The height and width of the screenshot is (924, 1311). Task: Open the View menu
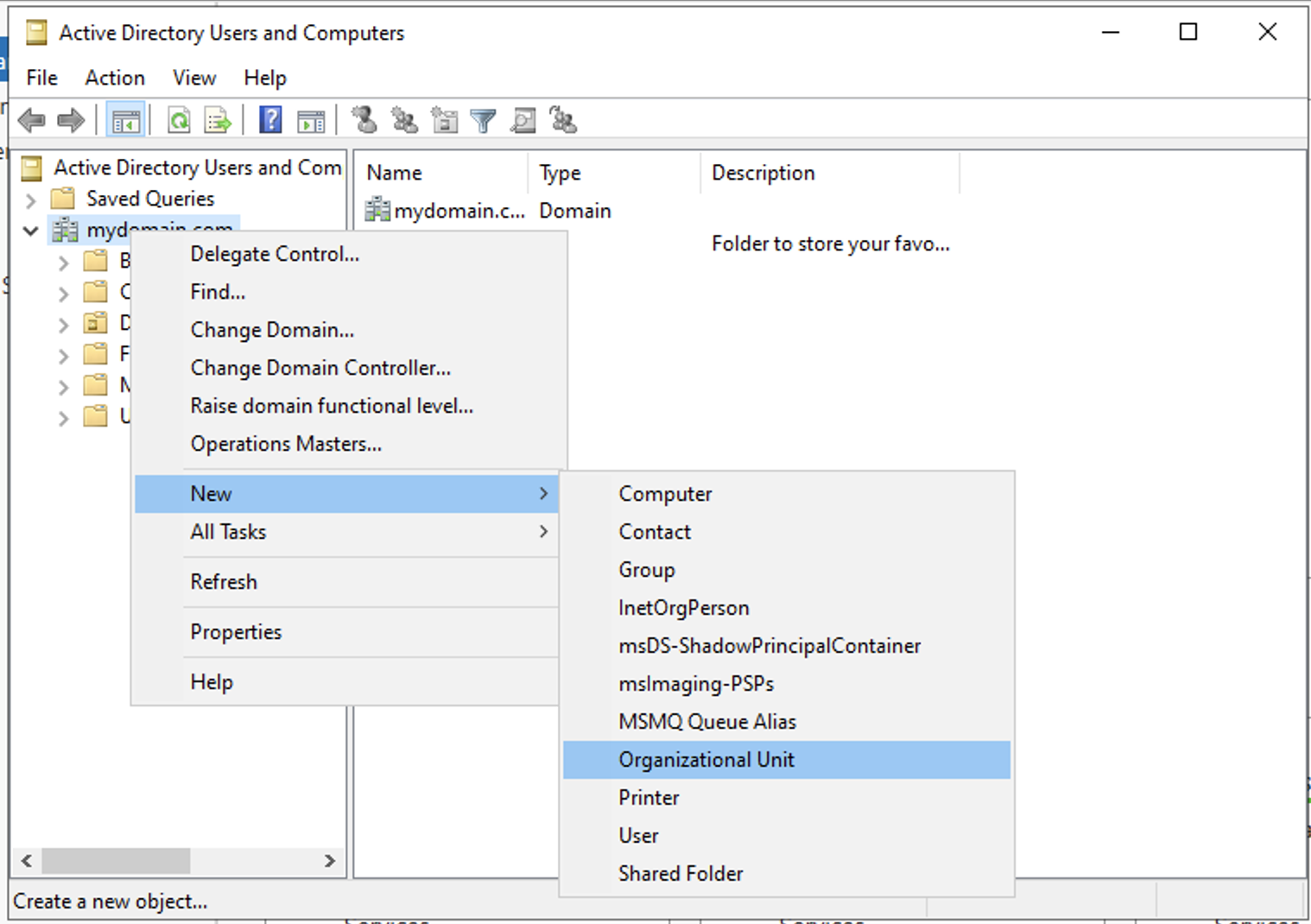194,78
